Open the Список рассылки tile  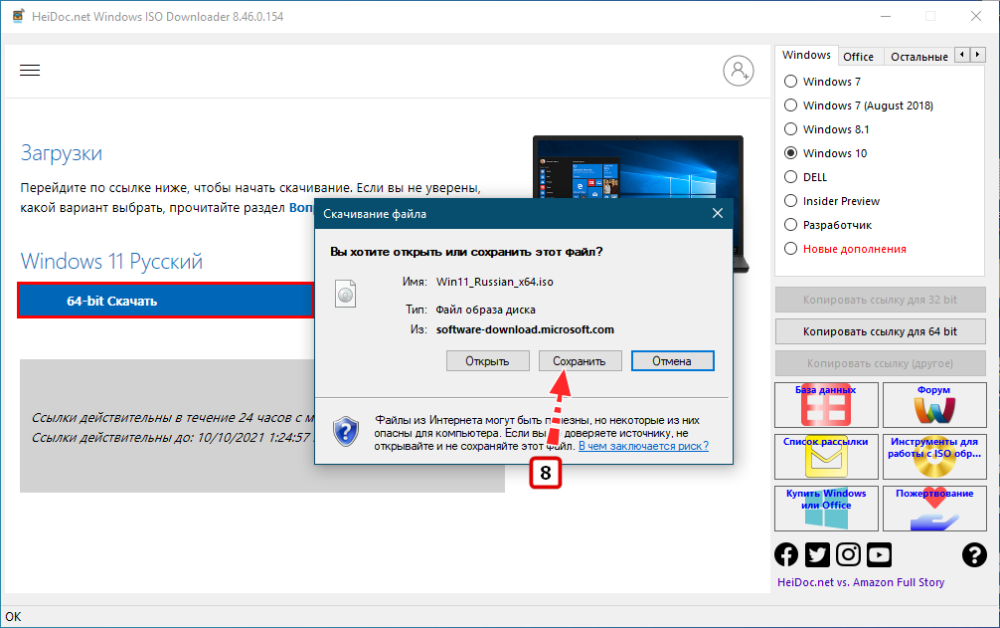coord(827,456)
